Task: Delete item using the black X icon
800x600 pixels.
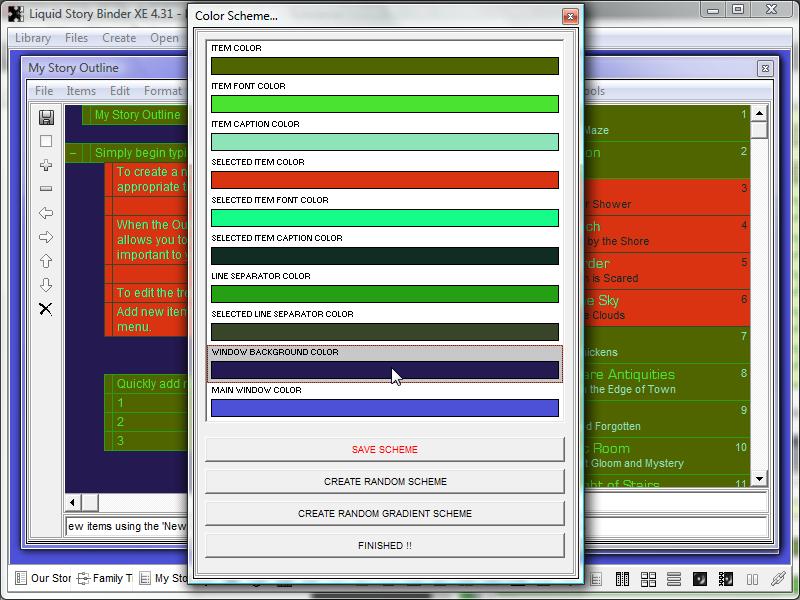Action: point(46,309)
